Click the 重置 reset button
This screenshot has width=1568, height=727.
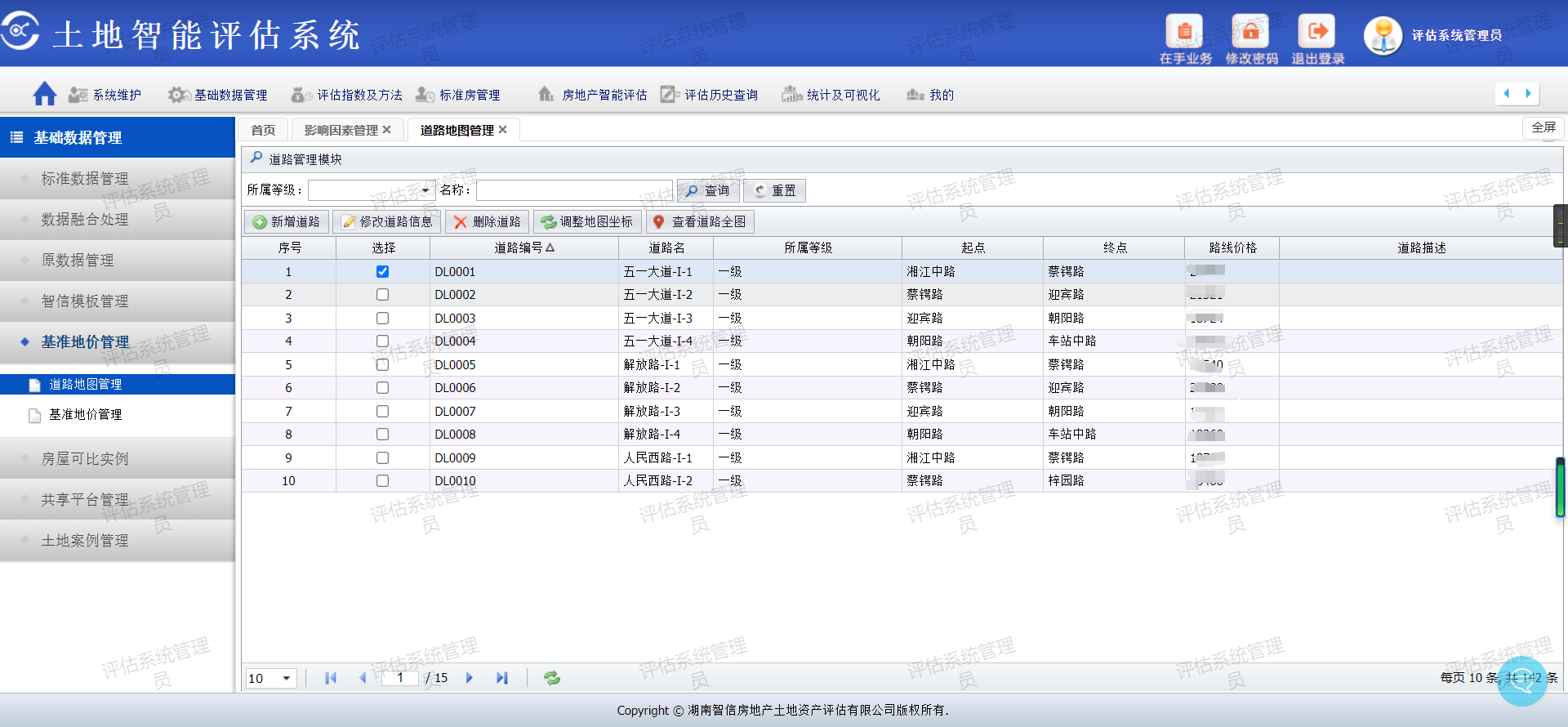775,190
